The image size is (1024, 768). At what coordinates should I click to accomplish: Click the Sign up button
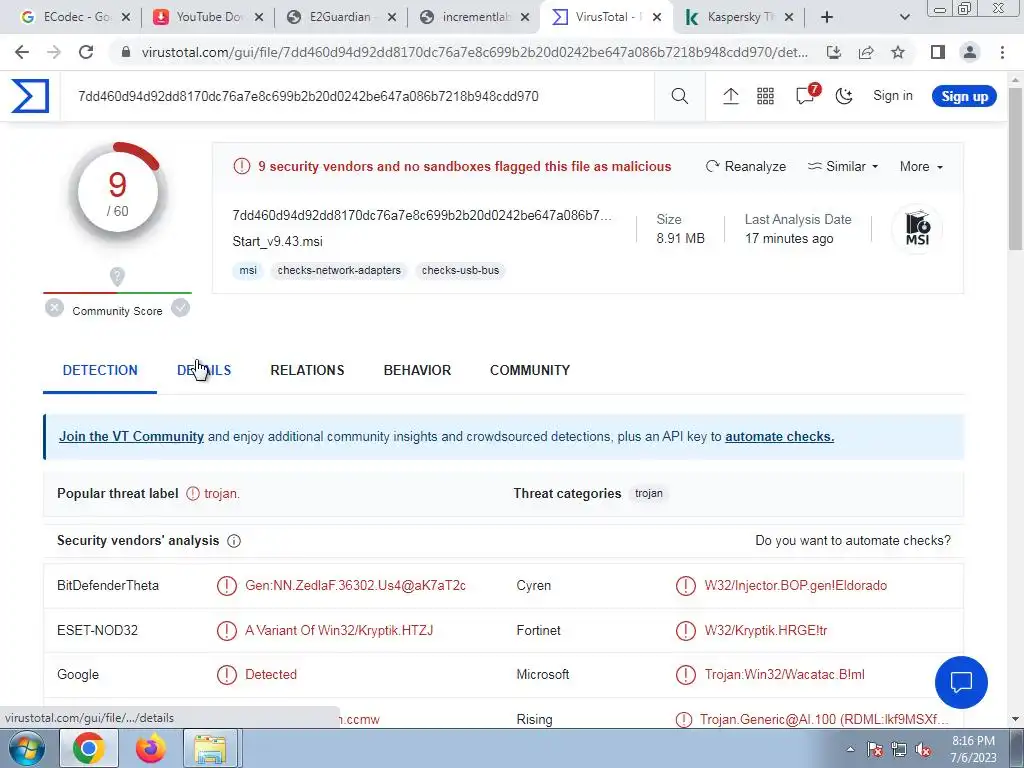pos(964,97)
